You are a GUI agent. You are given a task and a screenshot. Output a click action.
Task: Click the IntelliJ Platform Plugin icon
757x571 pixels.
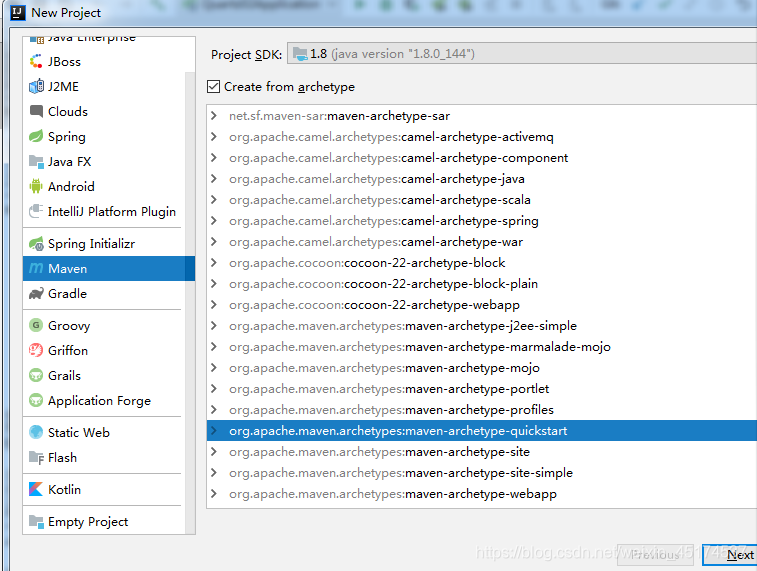[36, 211]
